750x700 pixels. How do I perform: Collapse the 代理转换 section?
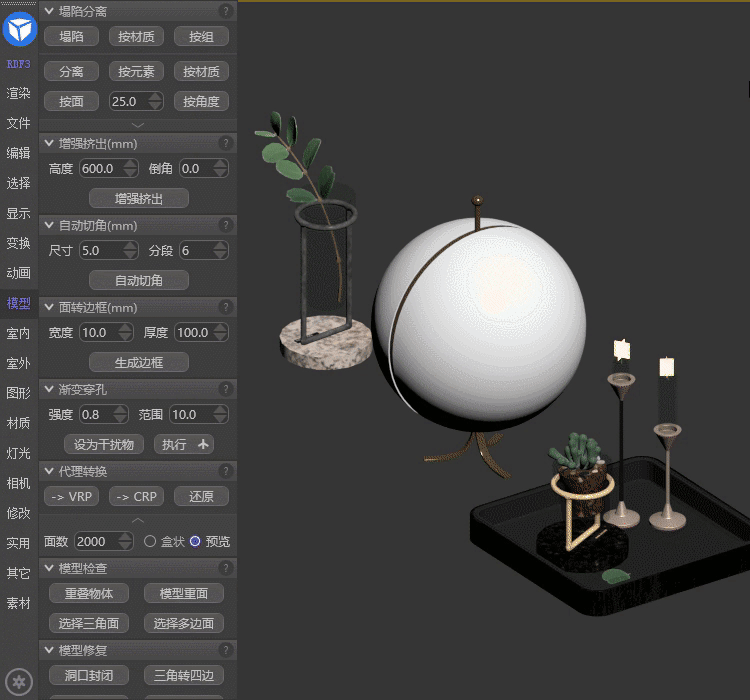pyautogui.click(x=49, y=471)
